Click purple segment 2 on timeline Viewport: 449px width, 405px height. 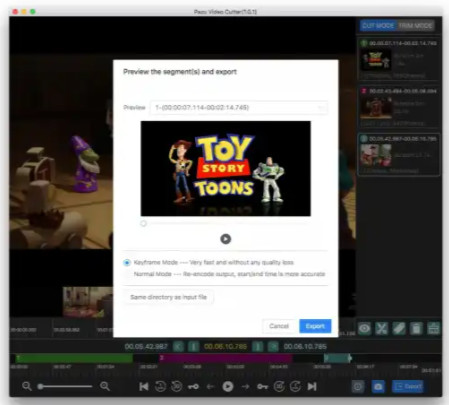coord(226,358)
